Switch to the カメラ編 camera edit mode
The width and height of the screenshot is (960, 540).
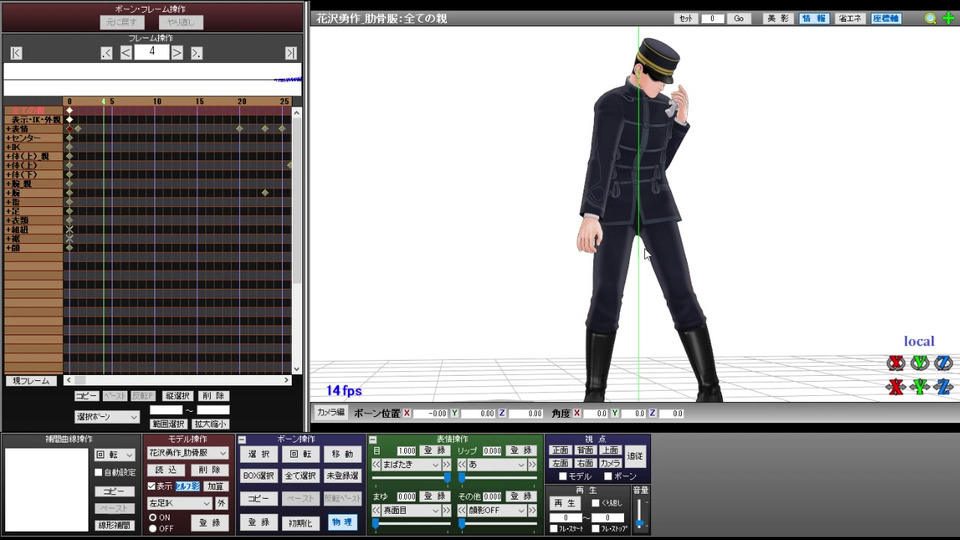point(331,413)
